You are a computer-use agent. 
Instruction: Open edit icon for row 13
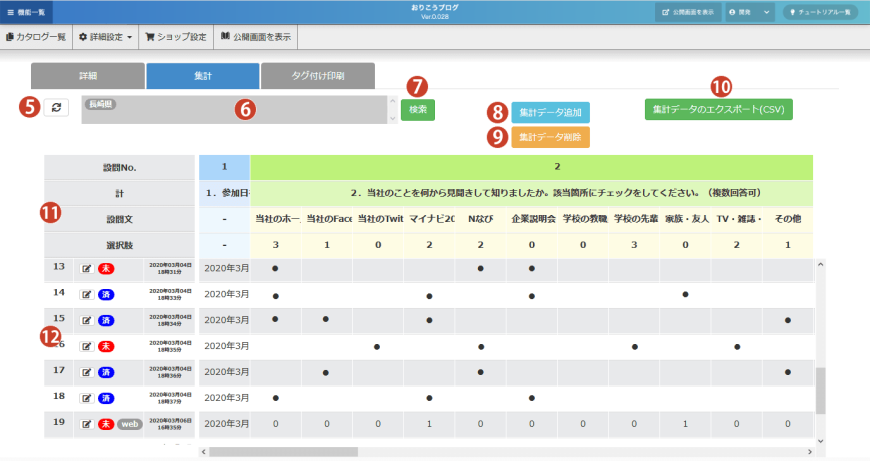(x=86, y=268)
